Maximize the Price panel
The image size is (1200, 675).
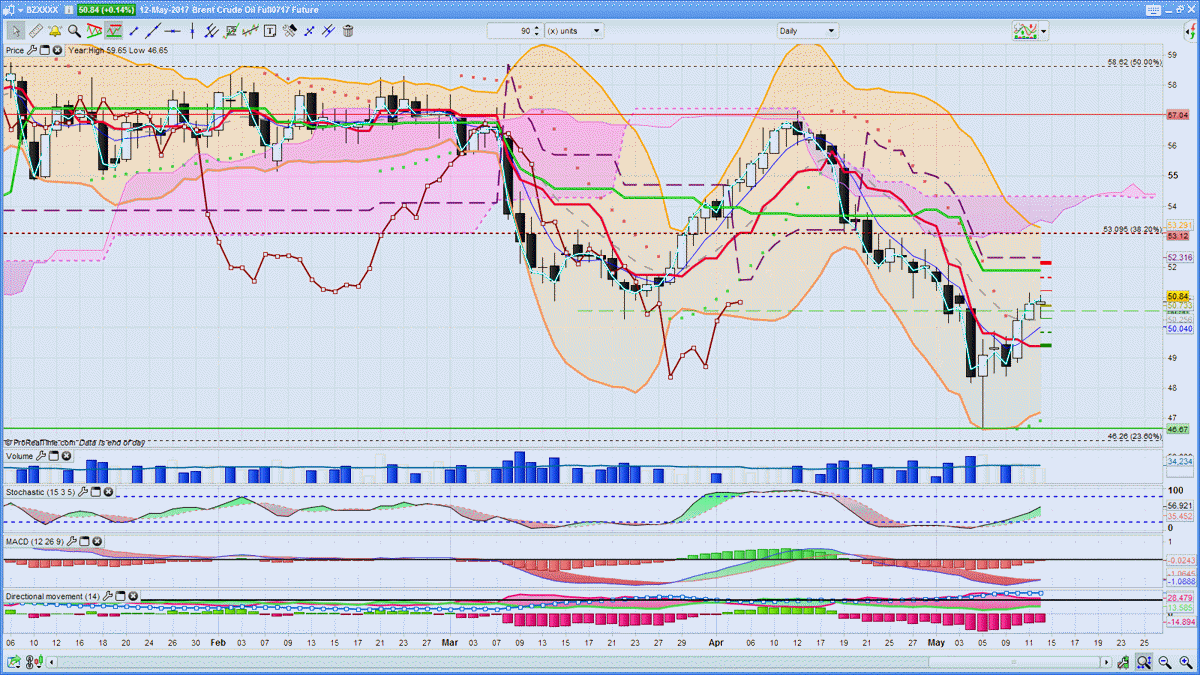tap(45, 50)
